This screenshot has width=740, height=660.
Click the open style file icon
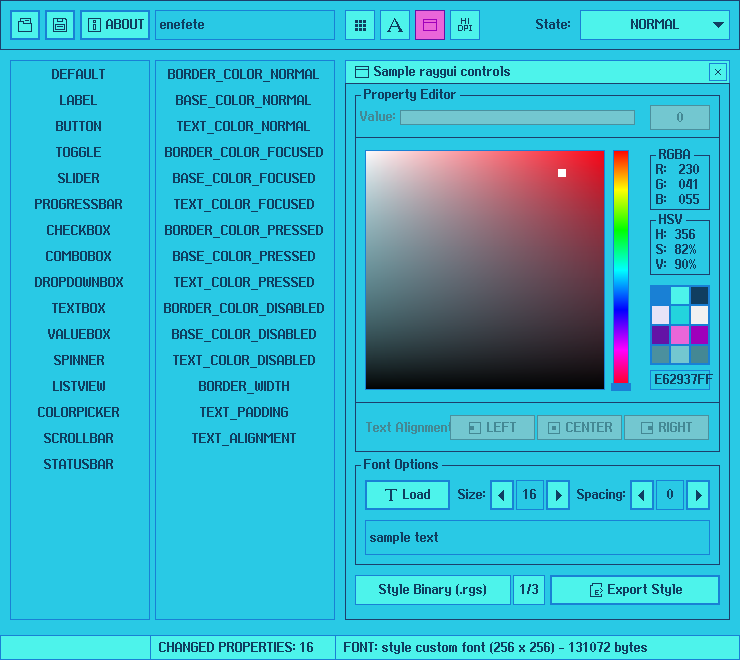coord(25,25)
